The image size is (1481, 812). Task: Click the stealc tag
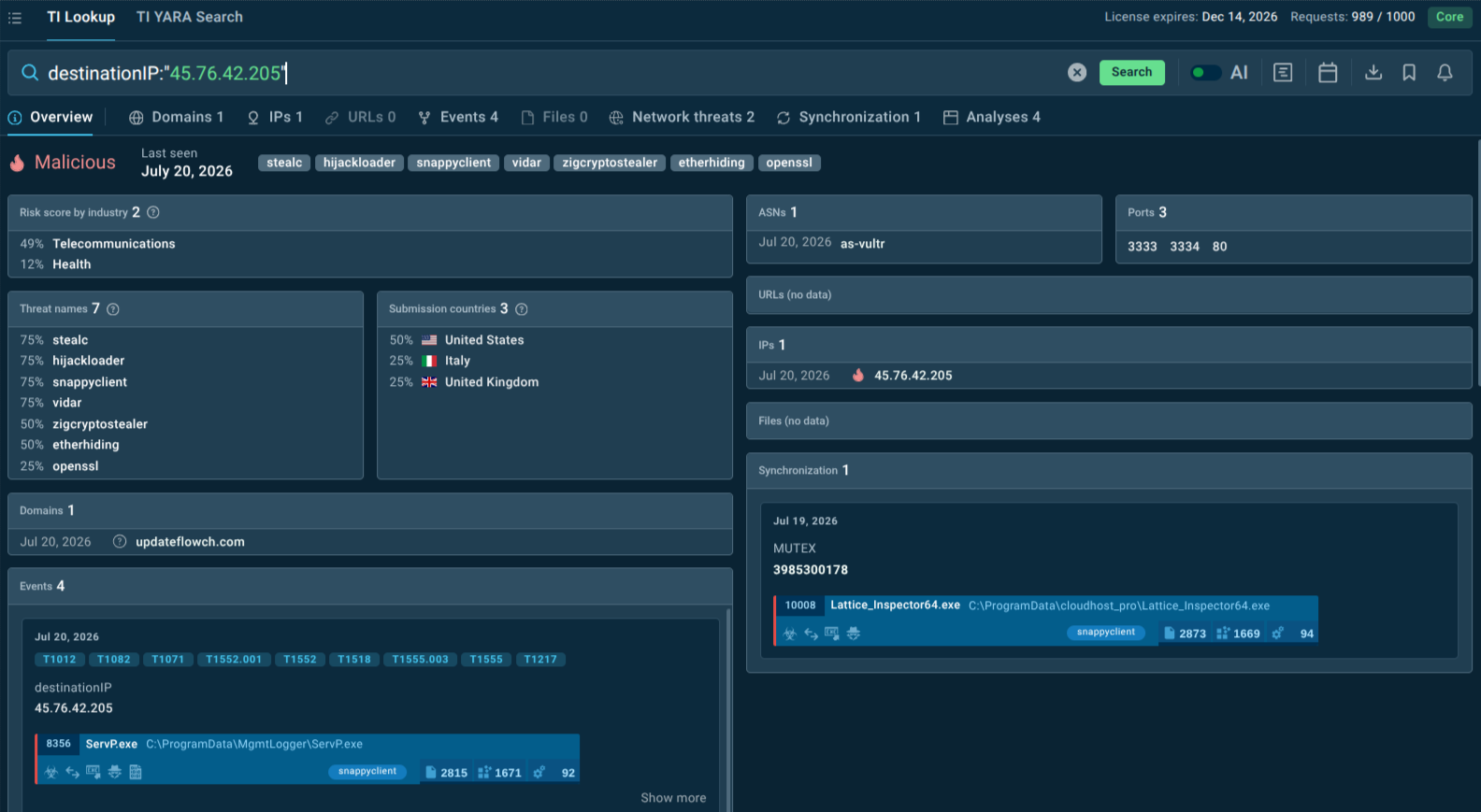tap(284, 163)
